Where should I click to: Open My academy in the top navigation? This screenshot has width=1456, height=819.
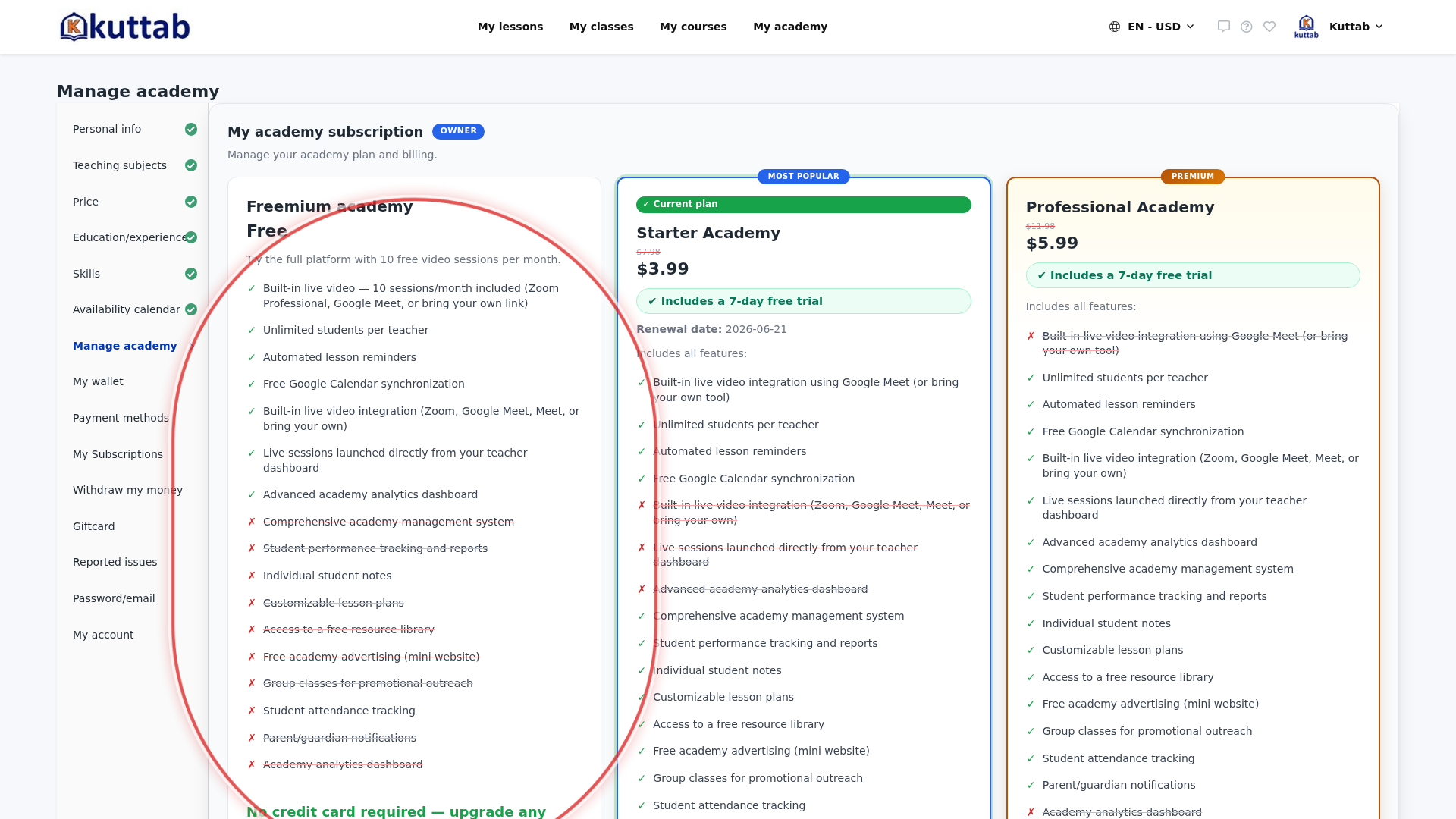pyautogui.click(x=790, y=27)
